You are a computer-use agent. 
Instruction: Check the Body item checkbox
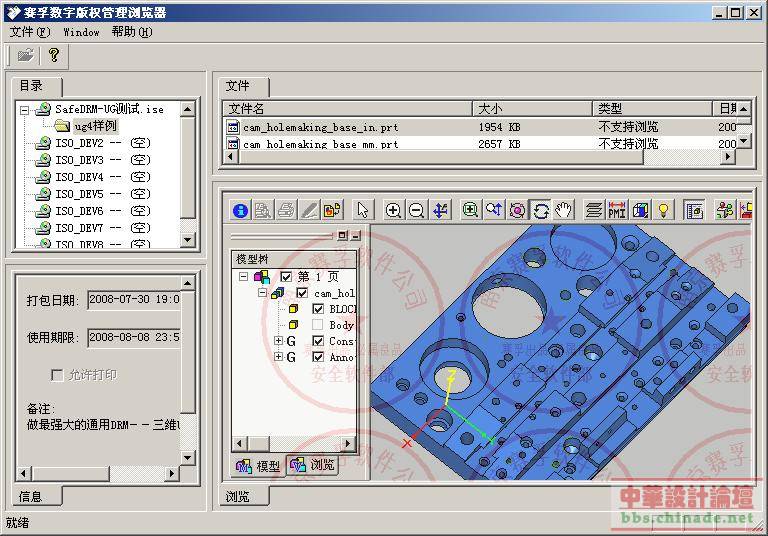pos(318,325)
